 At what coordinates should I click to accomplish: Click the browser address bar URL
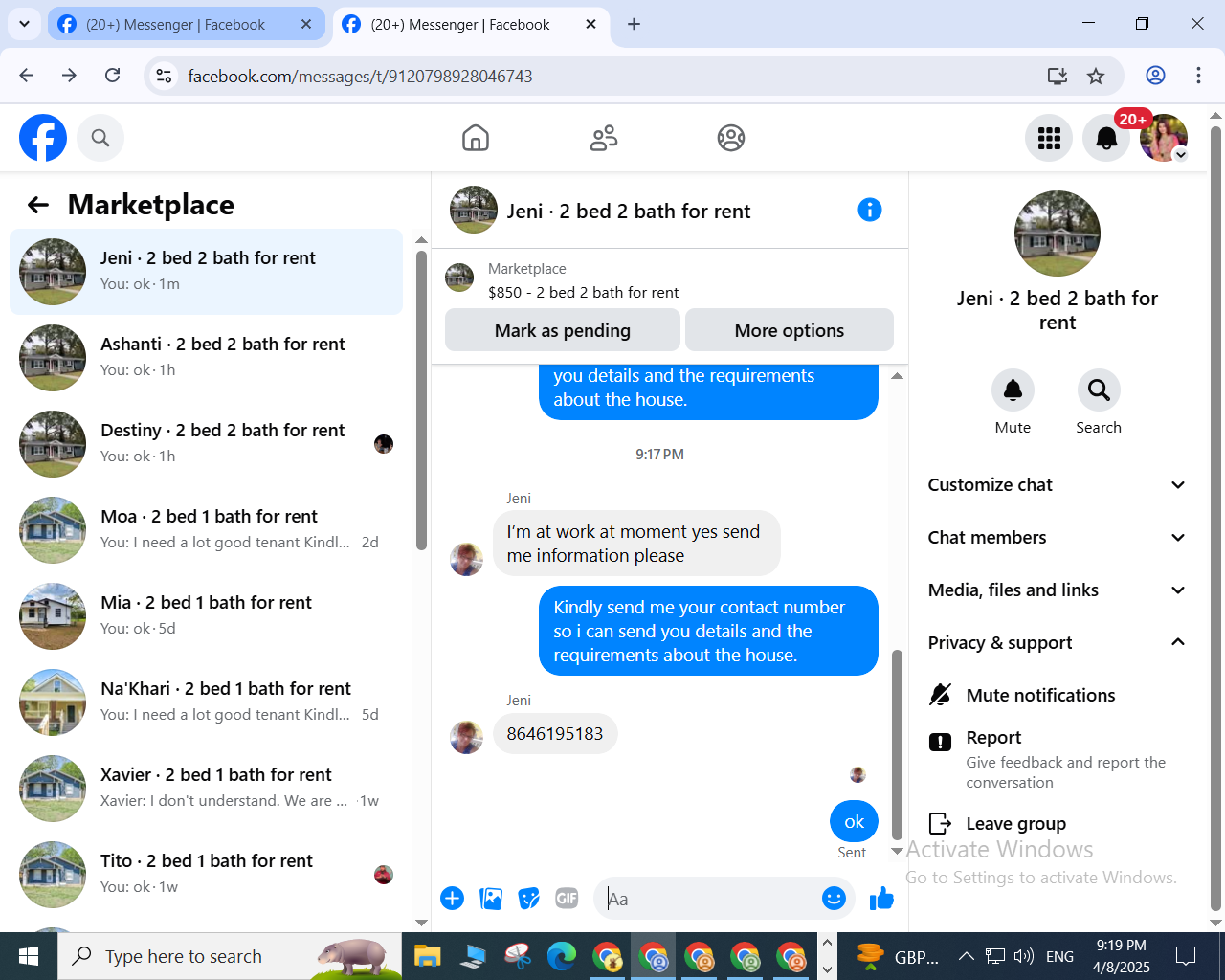(360, 76)
